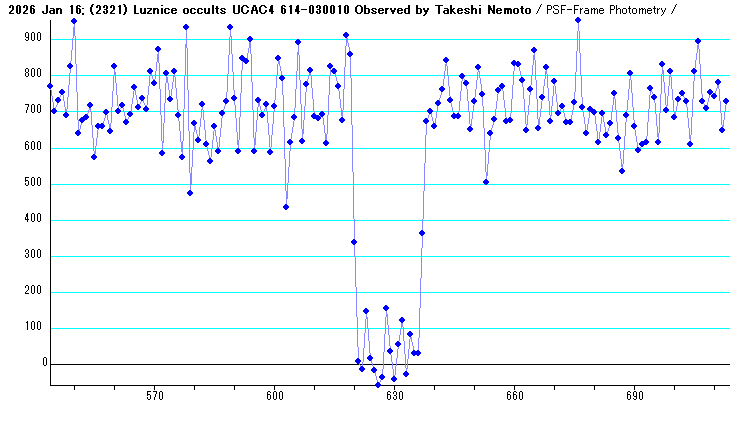
Task: Click the 630 tick label on x-axis
Action: pyautogui.click(x=394, y=397)
